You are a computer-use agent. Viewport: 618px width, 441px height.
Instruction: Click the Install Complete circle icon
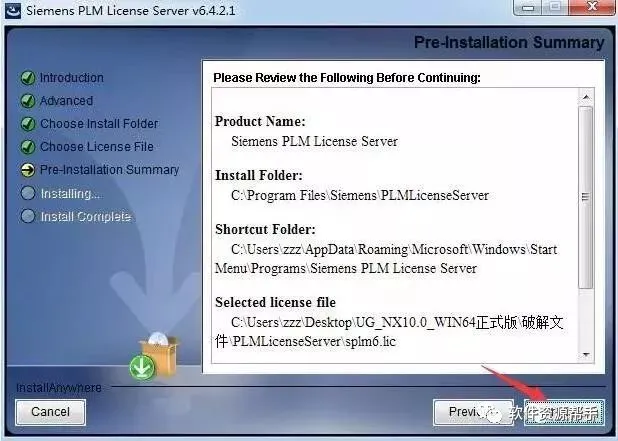28,216
